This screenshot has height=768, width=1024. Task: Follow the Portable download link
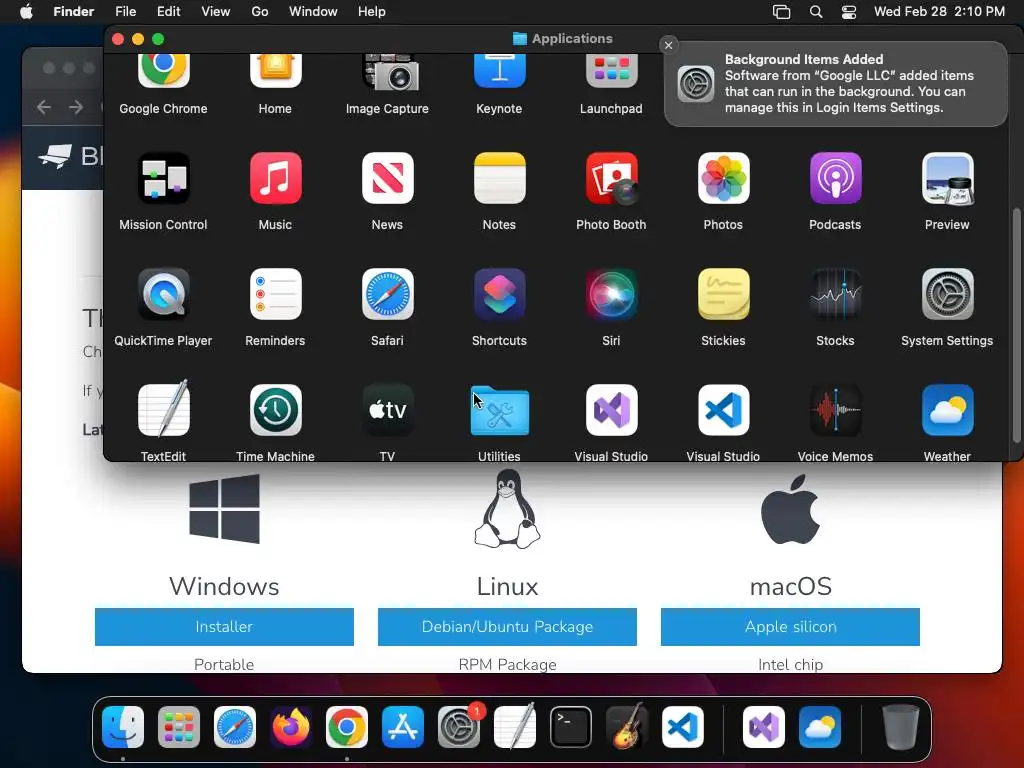[224, 664]
